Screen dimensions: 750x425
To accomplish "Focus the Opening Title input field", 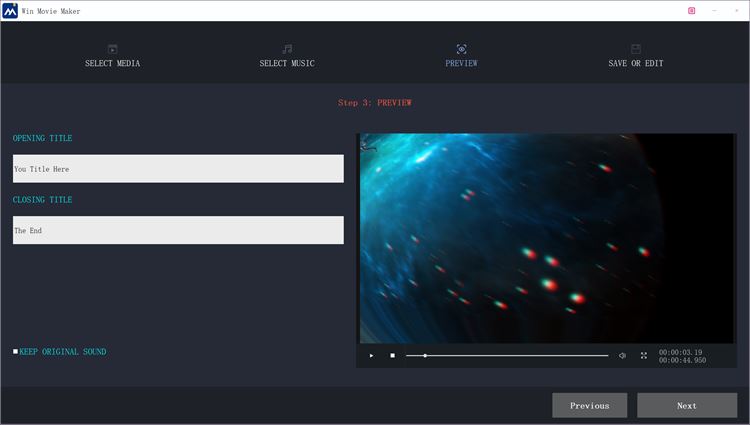I will coord(178,168).
